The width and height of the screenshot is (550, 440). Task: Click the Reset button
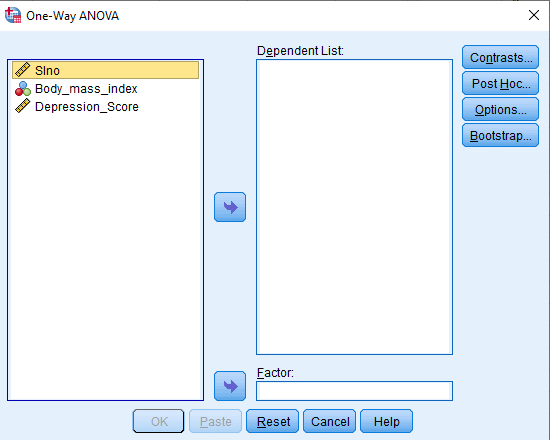click(x=273, y=421)
